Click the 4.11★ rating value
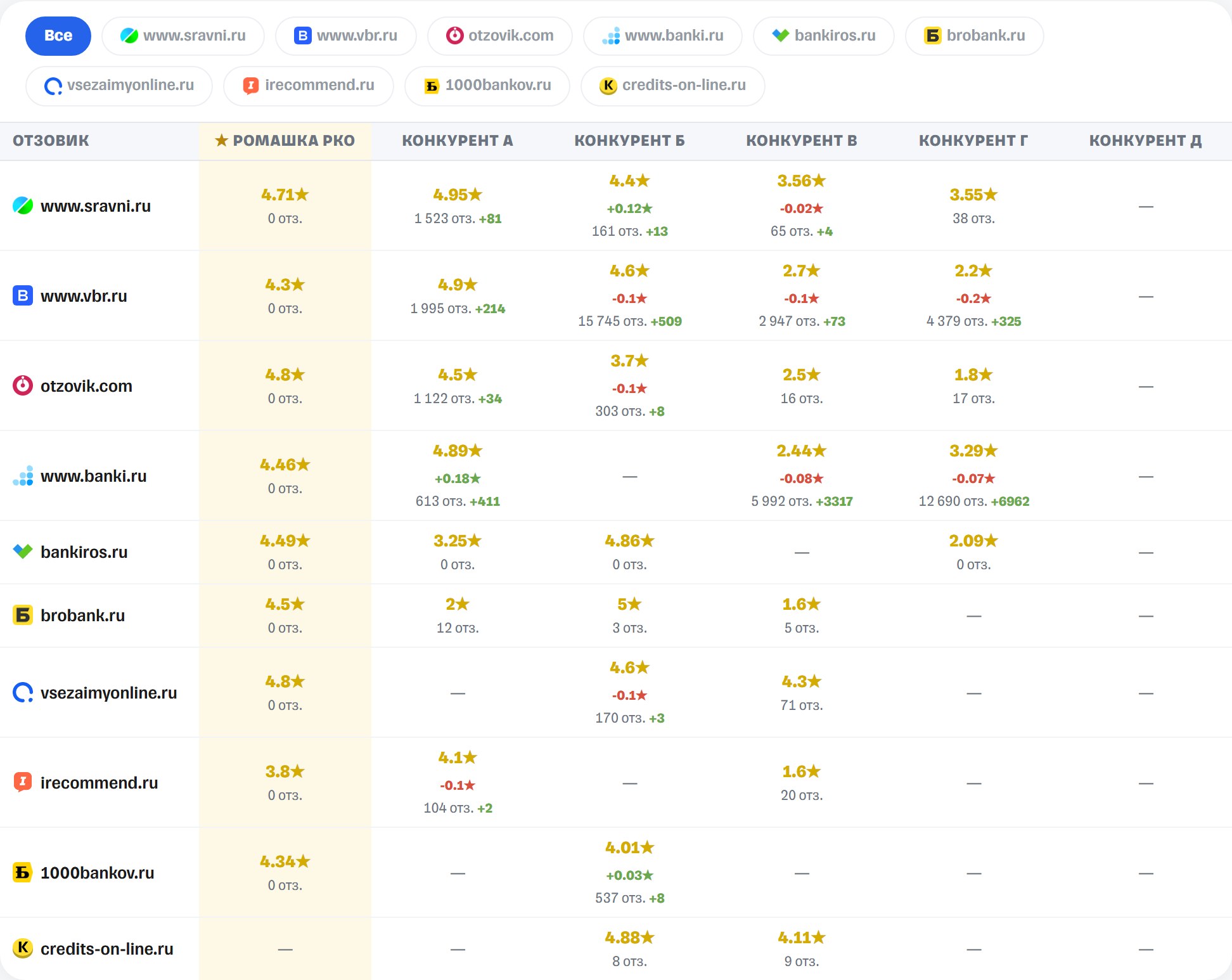The image size is (1232, 980). tap(802, 938)
